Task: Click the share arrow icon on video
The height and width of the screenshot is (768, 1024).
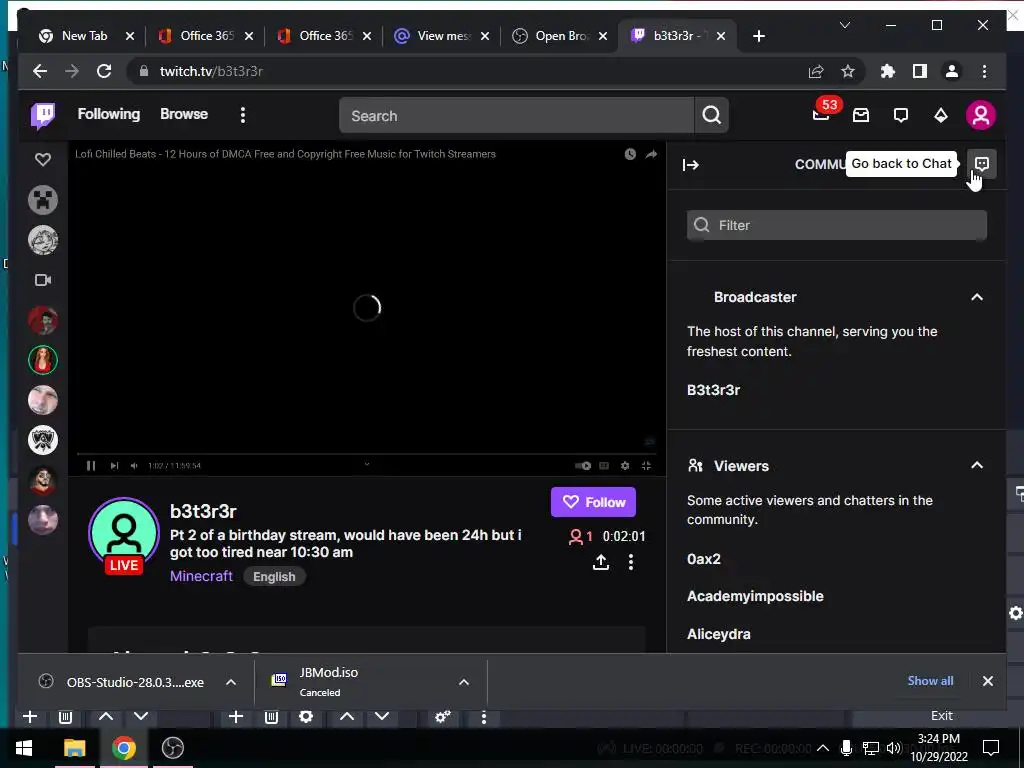Action: tap(651, 154)
